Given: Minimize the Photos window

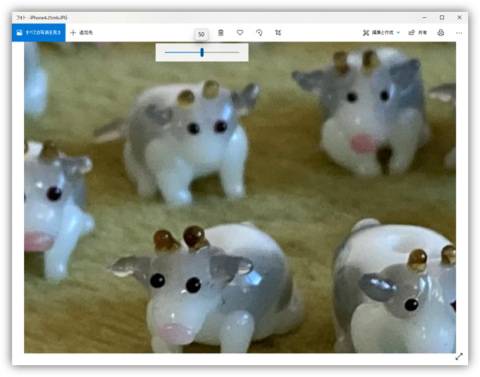Looking at the screenshot, I should 424,18.
